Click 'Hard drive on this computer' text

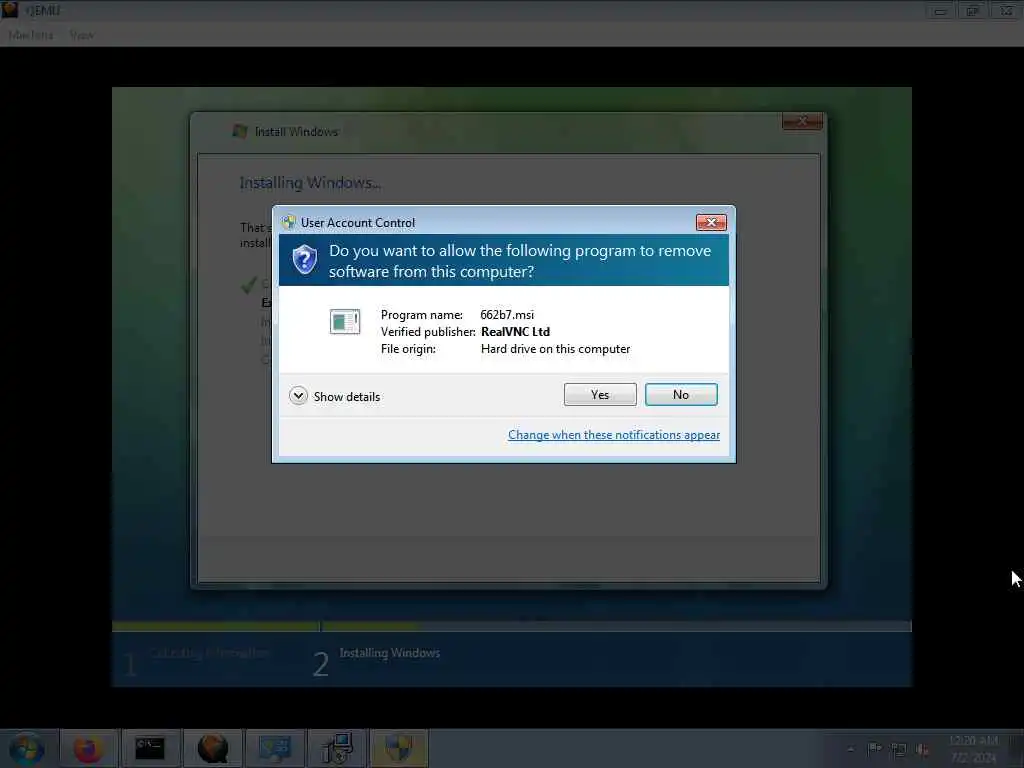[x=556, y=349]
